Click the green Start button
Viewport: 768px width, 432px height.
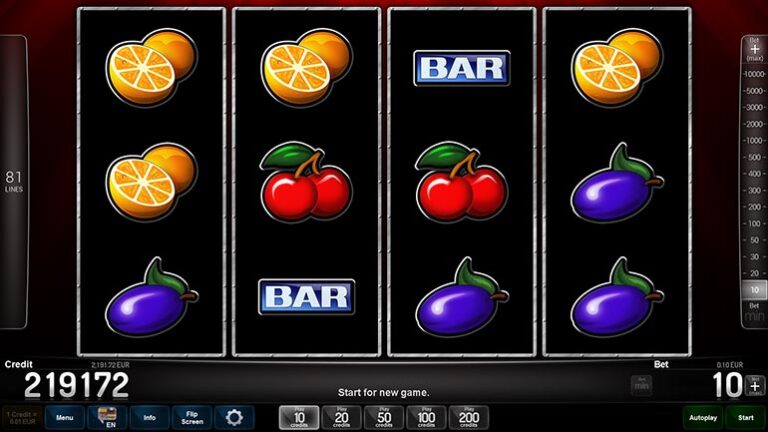coord(745,417)
